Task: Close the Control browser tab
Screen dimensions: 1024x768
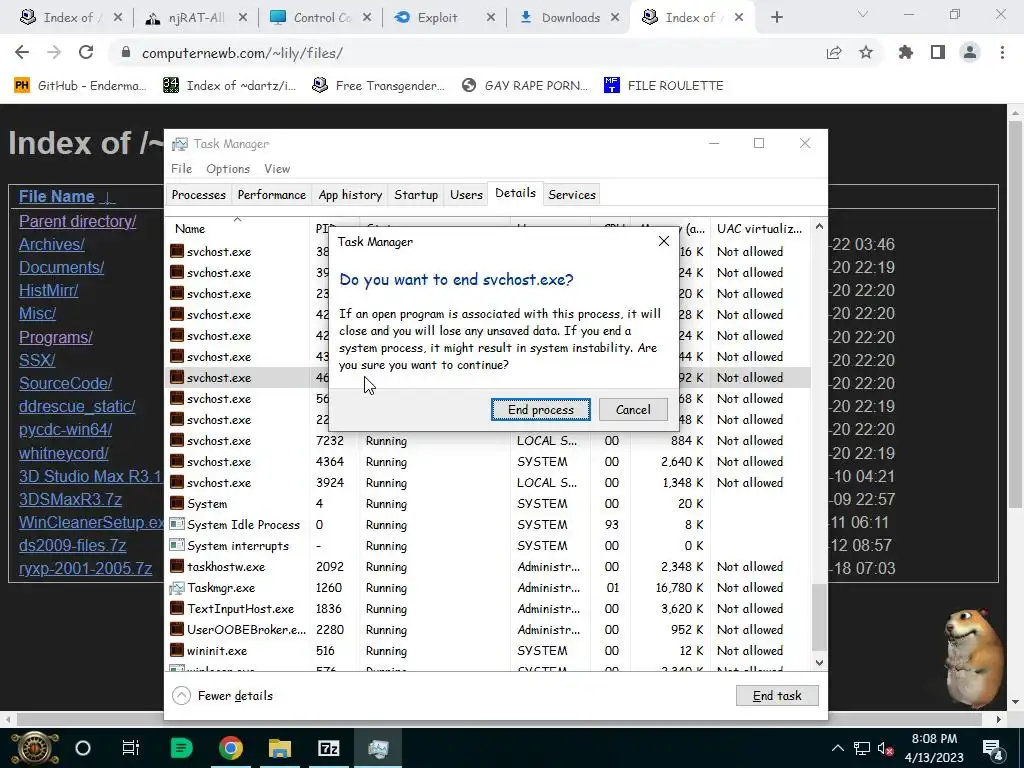Action: click(x=367, y=18)
